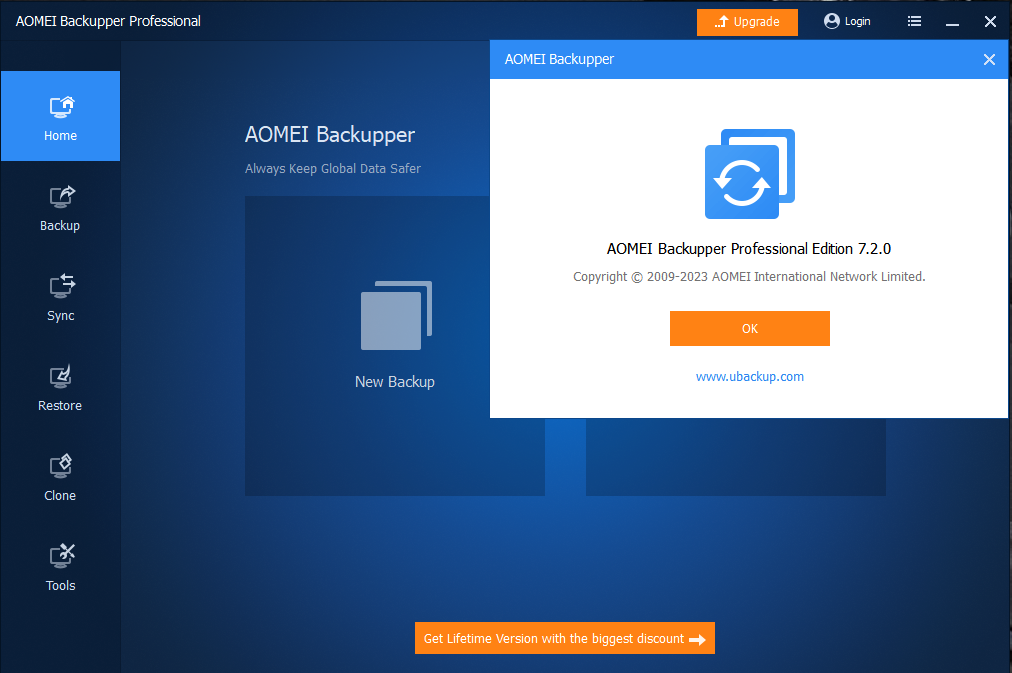Click Get Lifetime Version discount banner
Image resolution: width=1012 pixels, height=673 pixels.
(x=565, y=638)
